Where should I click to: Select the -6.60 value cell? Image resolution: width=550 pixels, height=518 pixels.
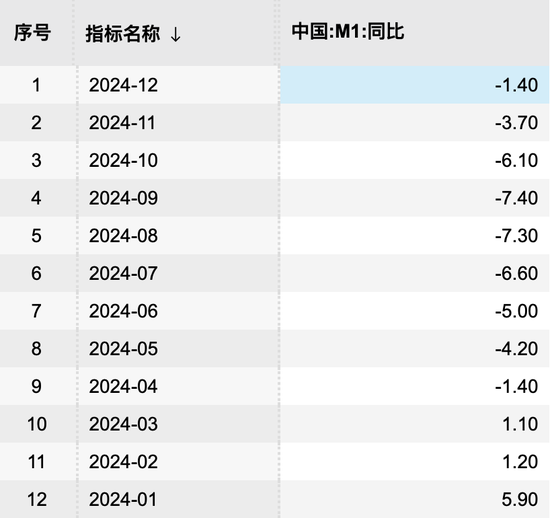click(x=415, y=273)
